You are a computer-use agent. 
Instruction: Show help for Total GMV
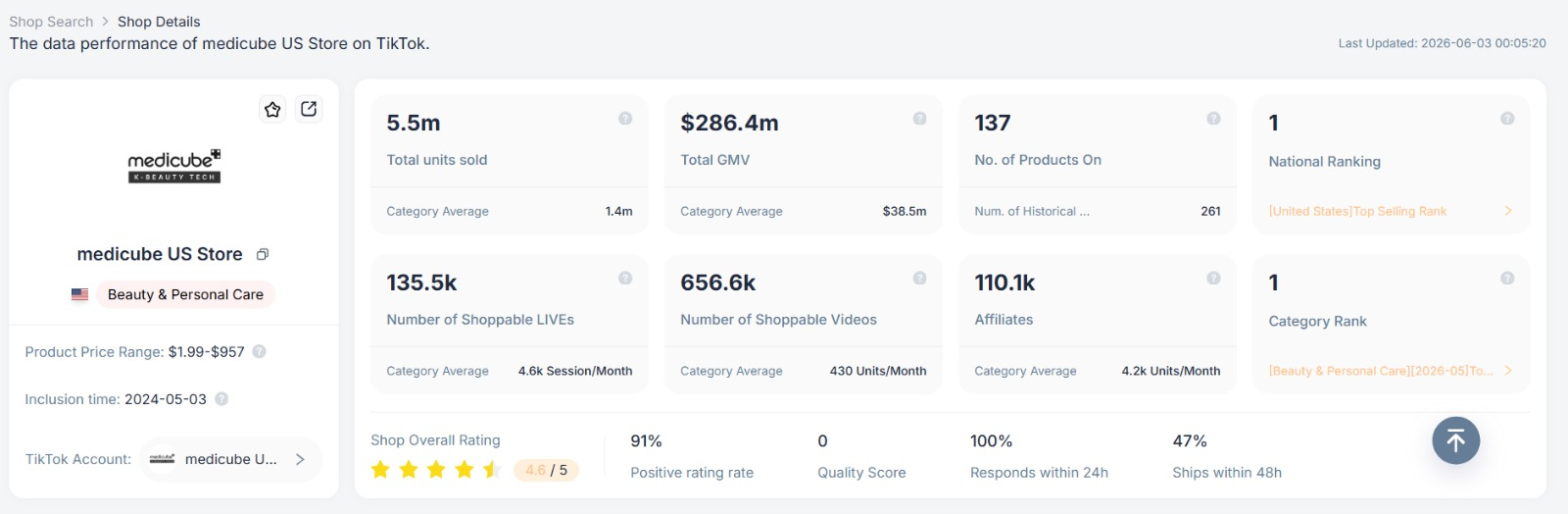(x=919, y=119)
